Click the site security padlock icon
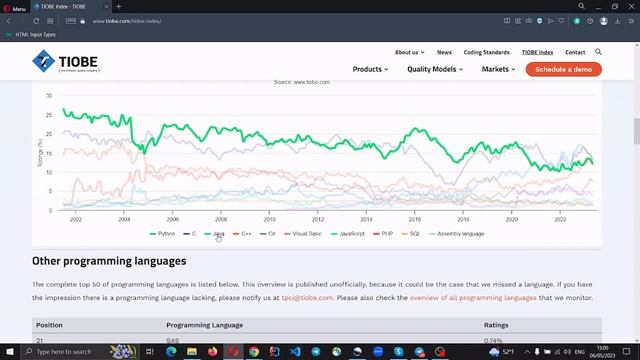This screenshot has width=640, height=360. point(82,21)
